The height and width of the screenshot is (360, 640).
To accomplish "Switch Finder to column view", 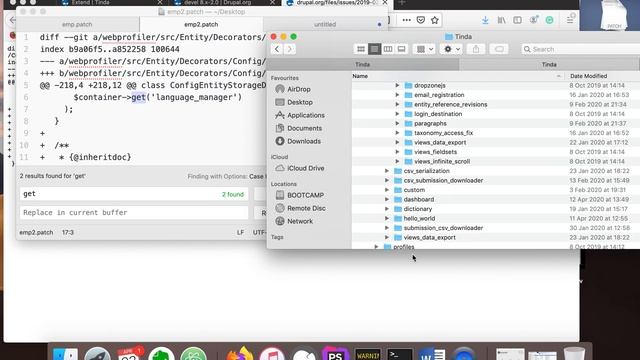I will (388, 49).
